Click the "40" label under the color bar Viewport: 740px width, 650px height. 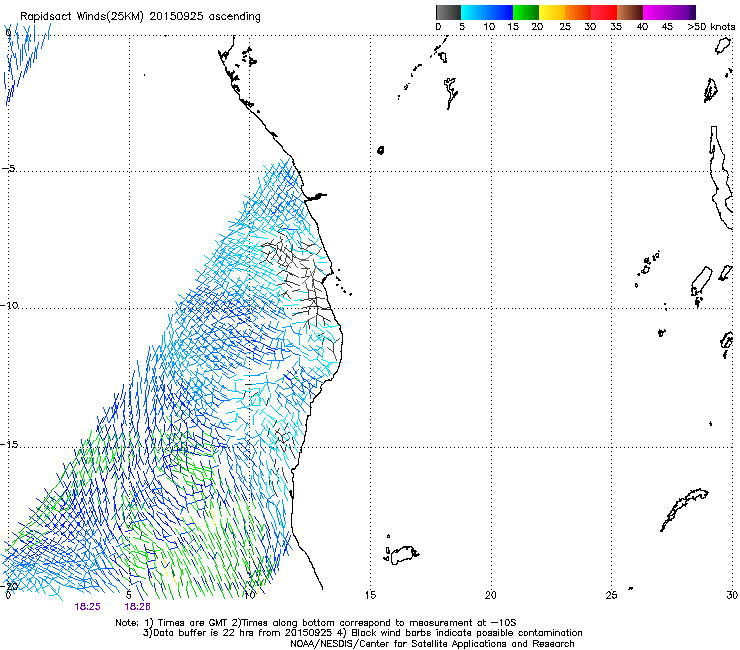[x=642, y=27]
